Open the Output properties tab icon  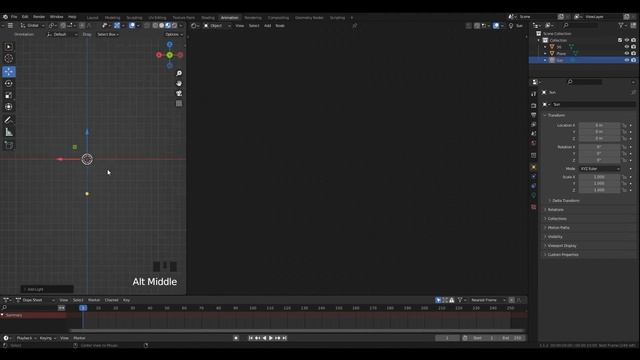point(533,115)
